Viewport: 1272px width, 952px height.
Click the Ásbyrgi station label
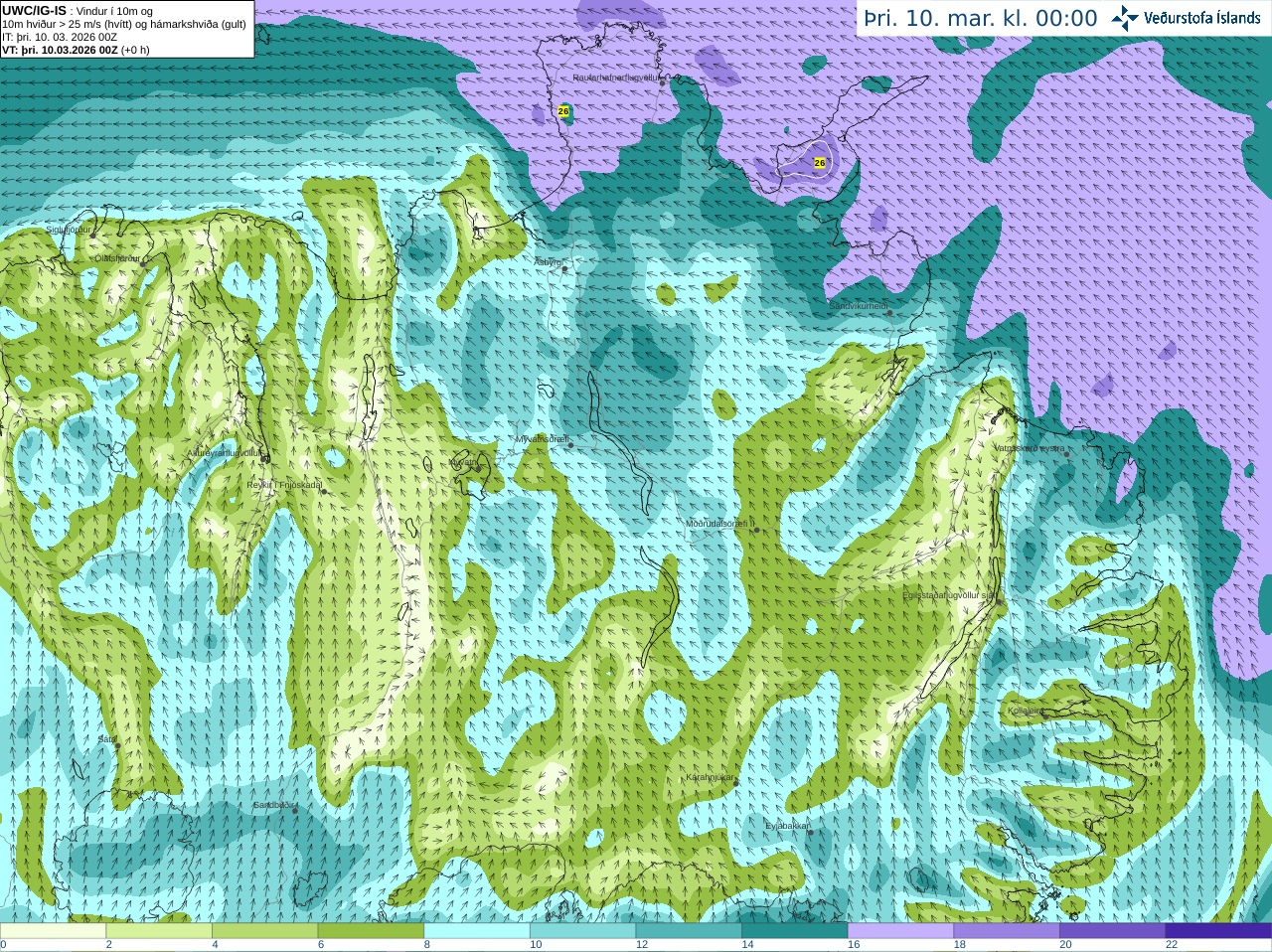(548, 262)
